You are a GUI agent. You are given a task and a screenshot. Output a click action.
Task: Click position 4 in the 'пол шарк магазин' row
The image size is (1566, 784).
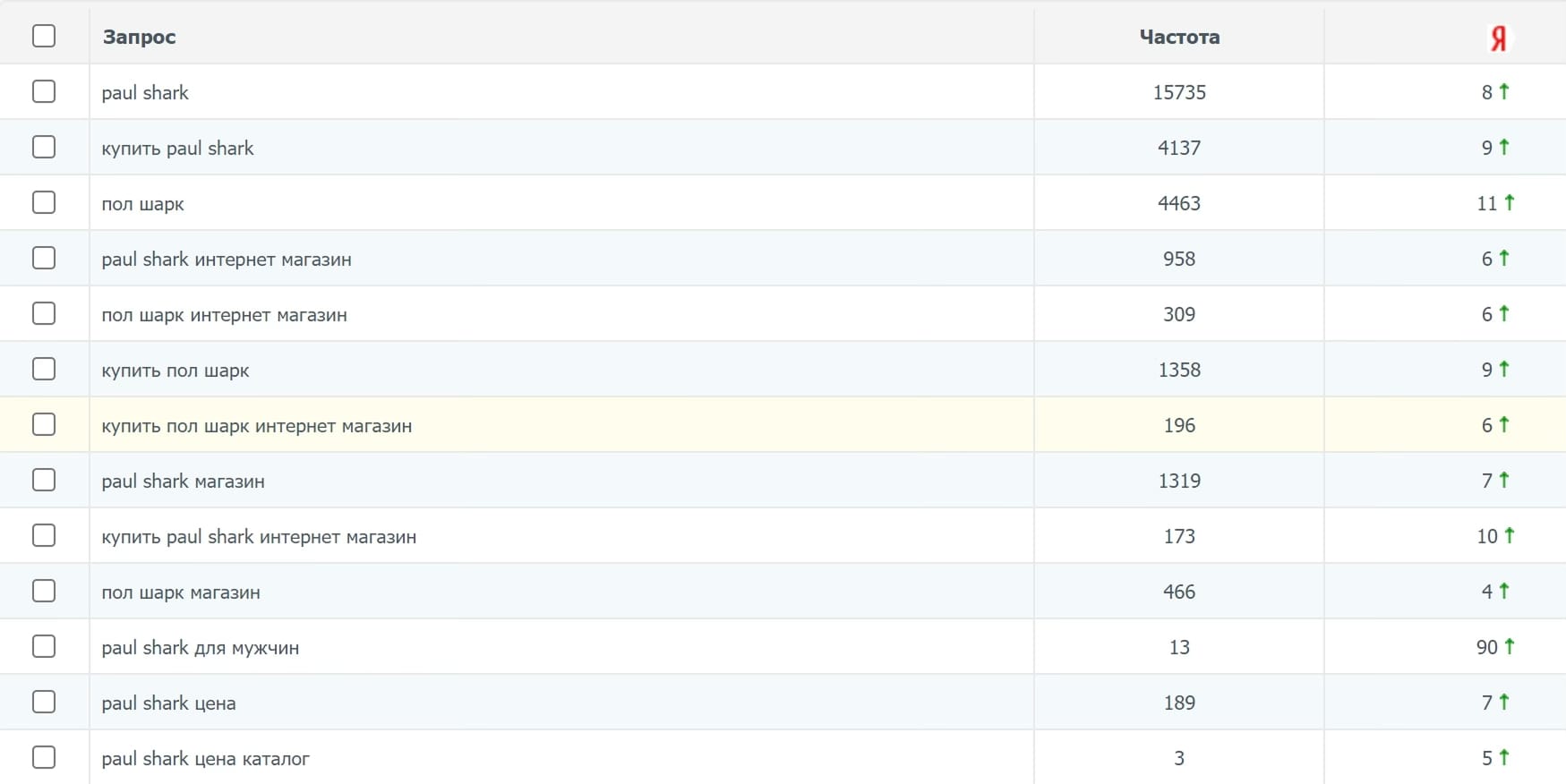tap(1487, 592)
